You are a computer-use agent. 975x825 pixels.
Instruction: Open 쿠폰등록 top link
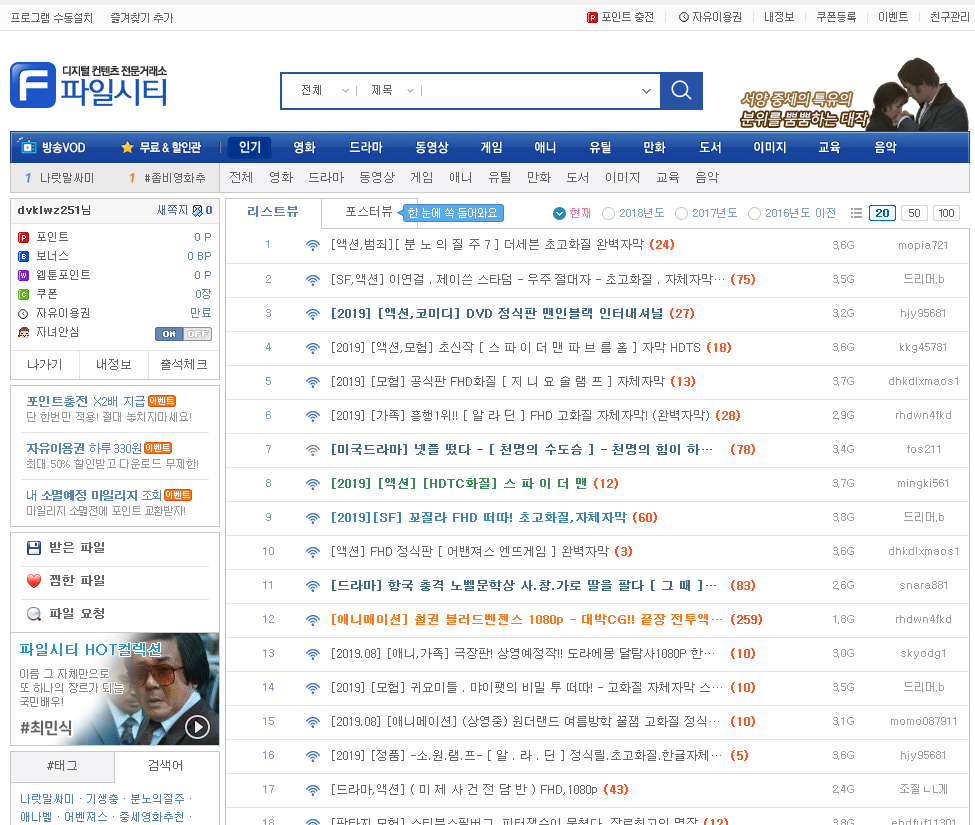click(836, 17)
